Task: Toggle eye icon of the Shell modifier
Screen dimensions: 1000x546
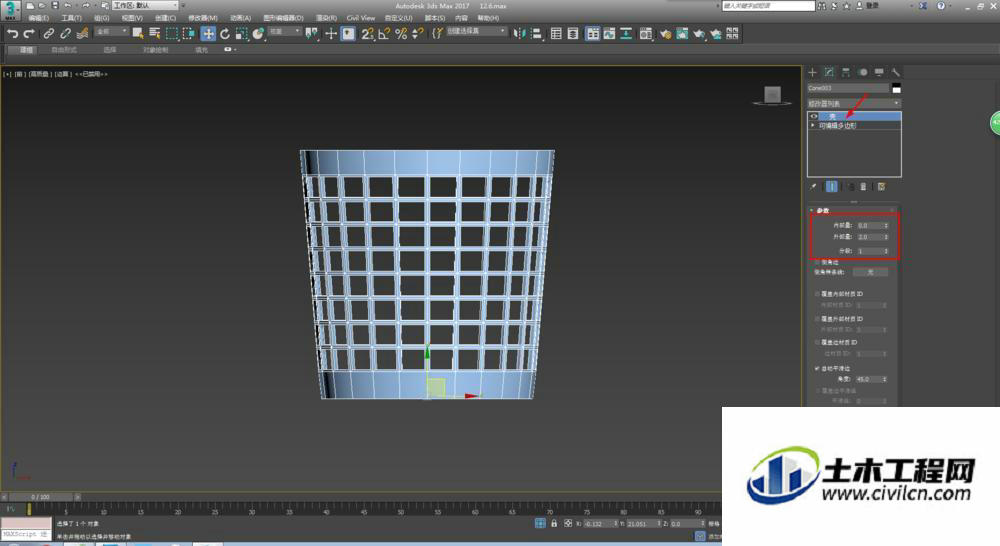Action: point(814,116)
